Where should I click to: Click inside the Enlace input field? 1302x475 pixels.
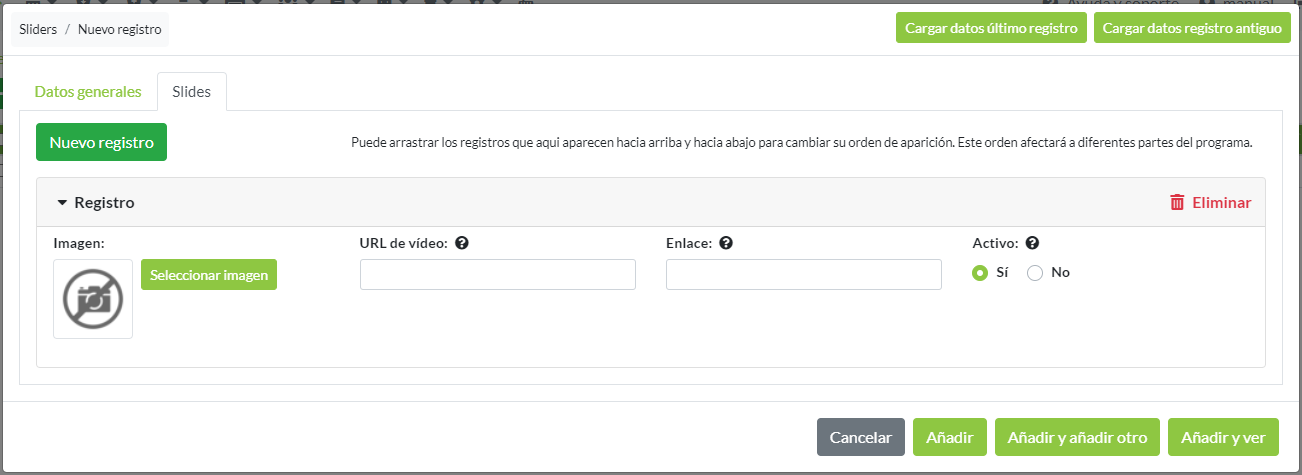coord(804,275)
